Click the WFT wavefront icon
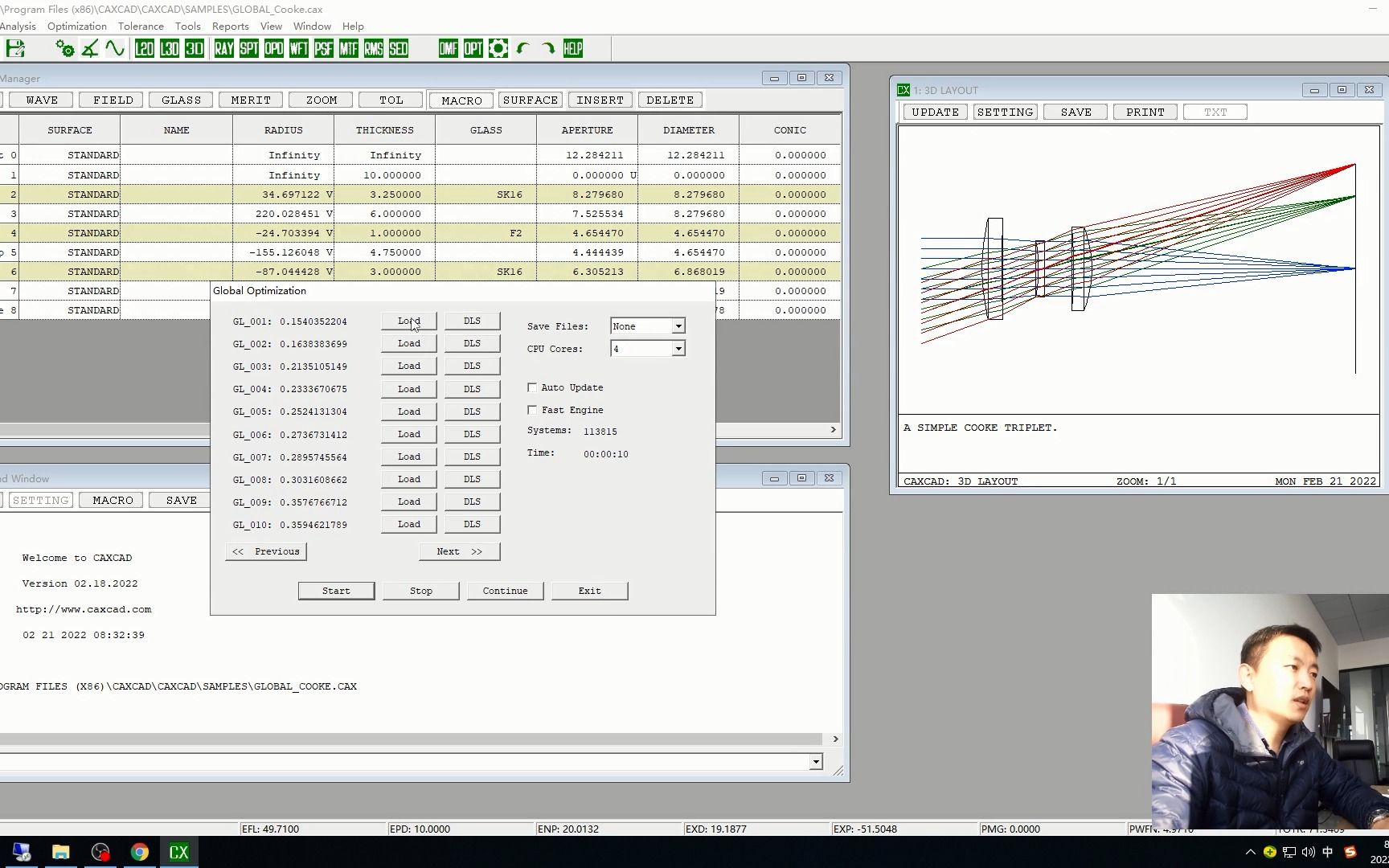1389x868 pixels. pyautogui.click(x=299, y=48)
